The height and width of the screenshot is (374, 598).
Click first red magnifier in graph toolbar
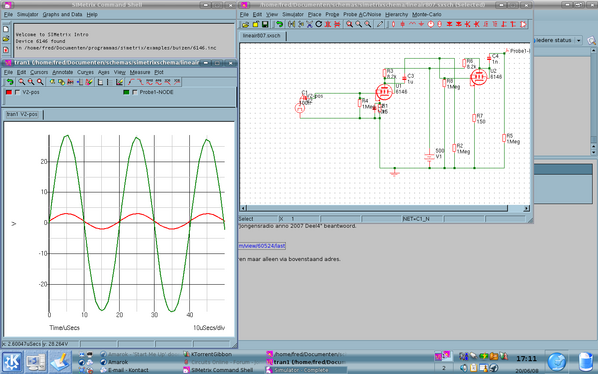(21, 82)
